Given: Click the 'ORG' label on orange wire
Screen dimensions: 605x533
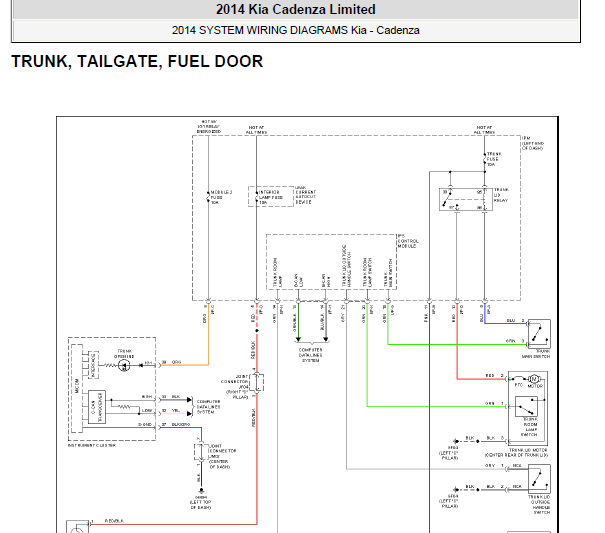Looking at the screenshot, I should [176, 362].
